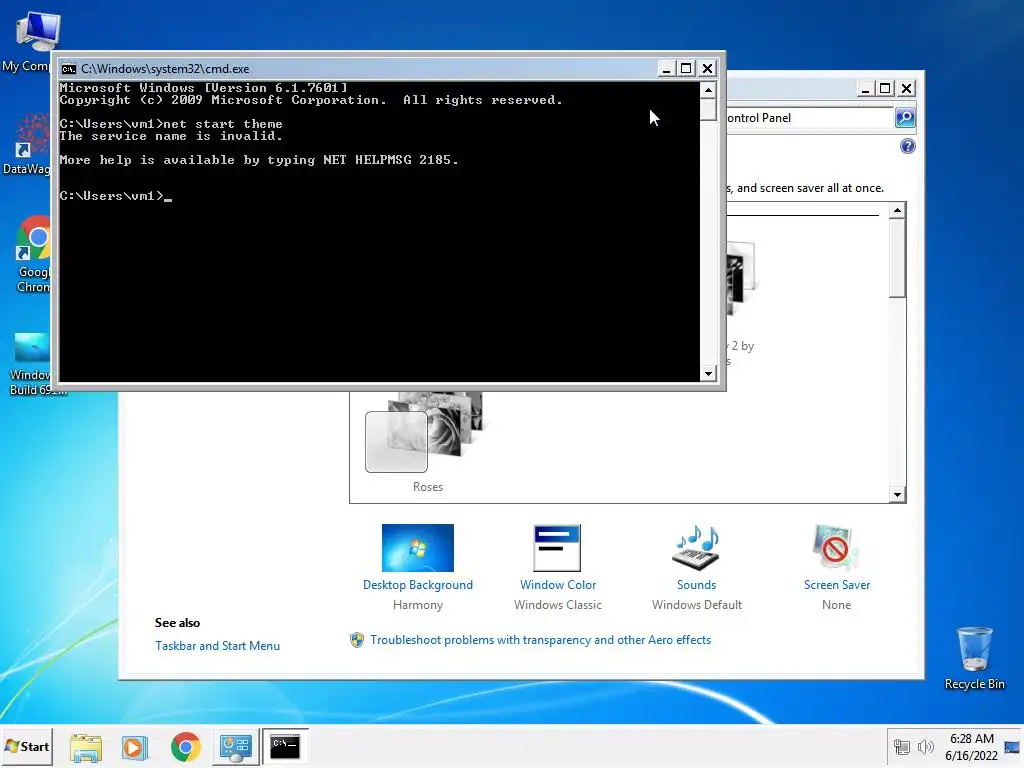Click the Sounds link
The height and width of the screenshot is (768, 1024).
(696, 585)
